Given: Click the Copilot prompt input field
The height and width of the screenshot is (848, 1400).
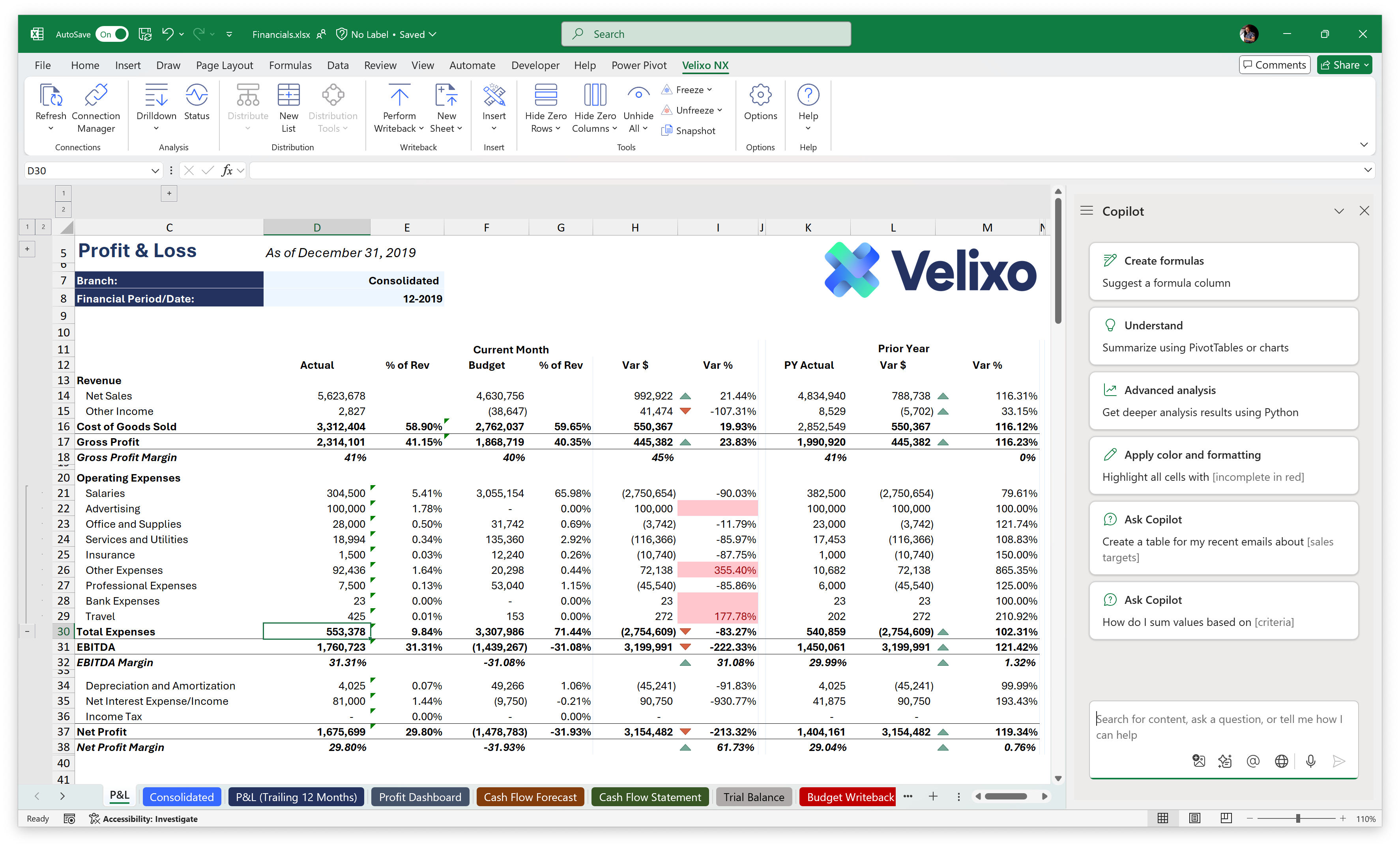Looking at the screenshot, I should click(1219, 727).
